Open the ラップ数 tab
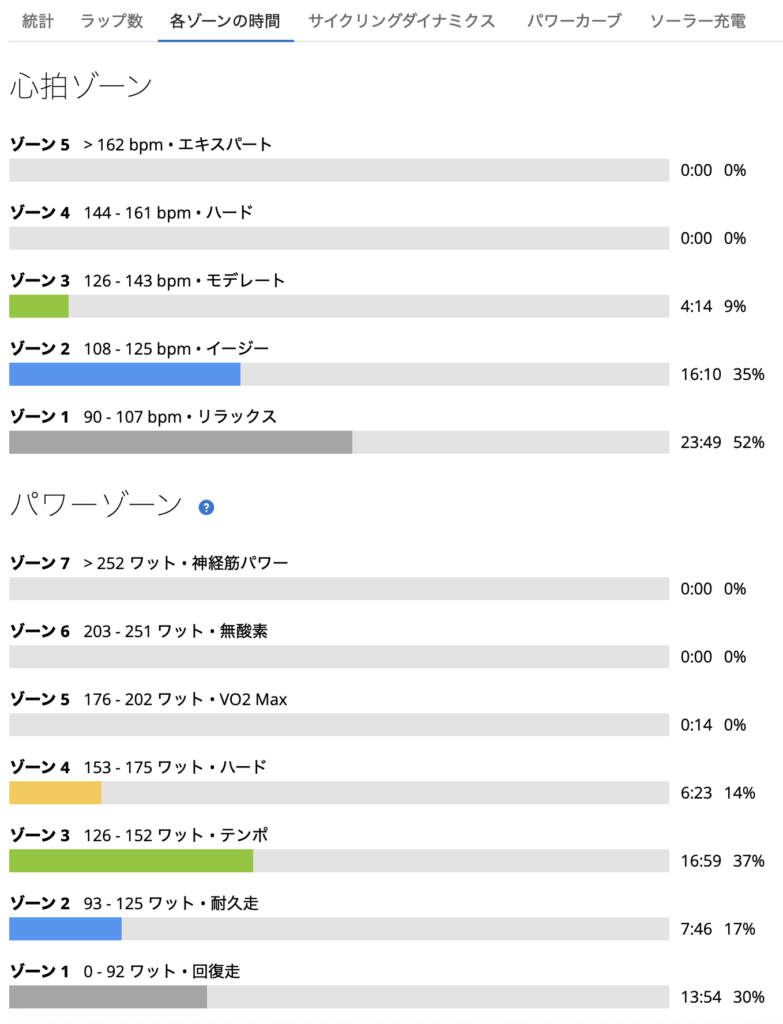 112,21
